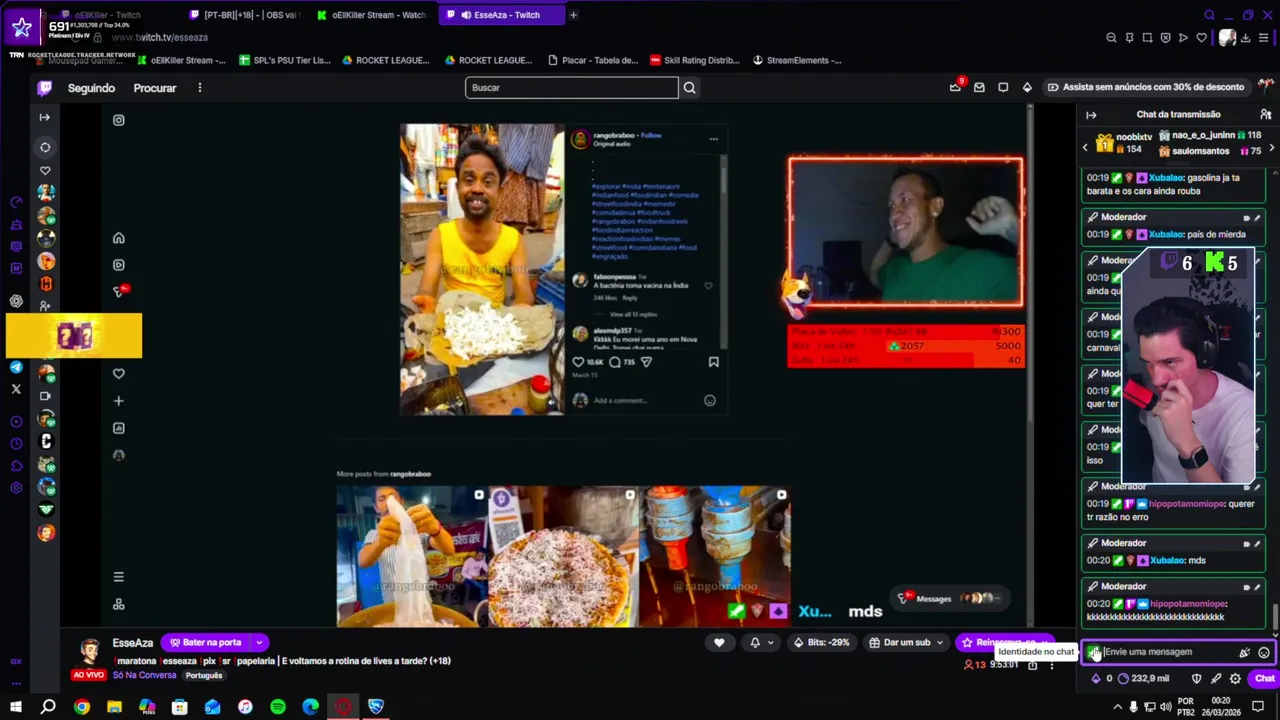Click the EsseAza streamer avatar
The image size is (1280, 720).
tap(90, 652)
